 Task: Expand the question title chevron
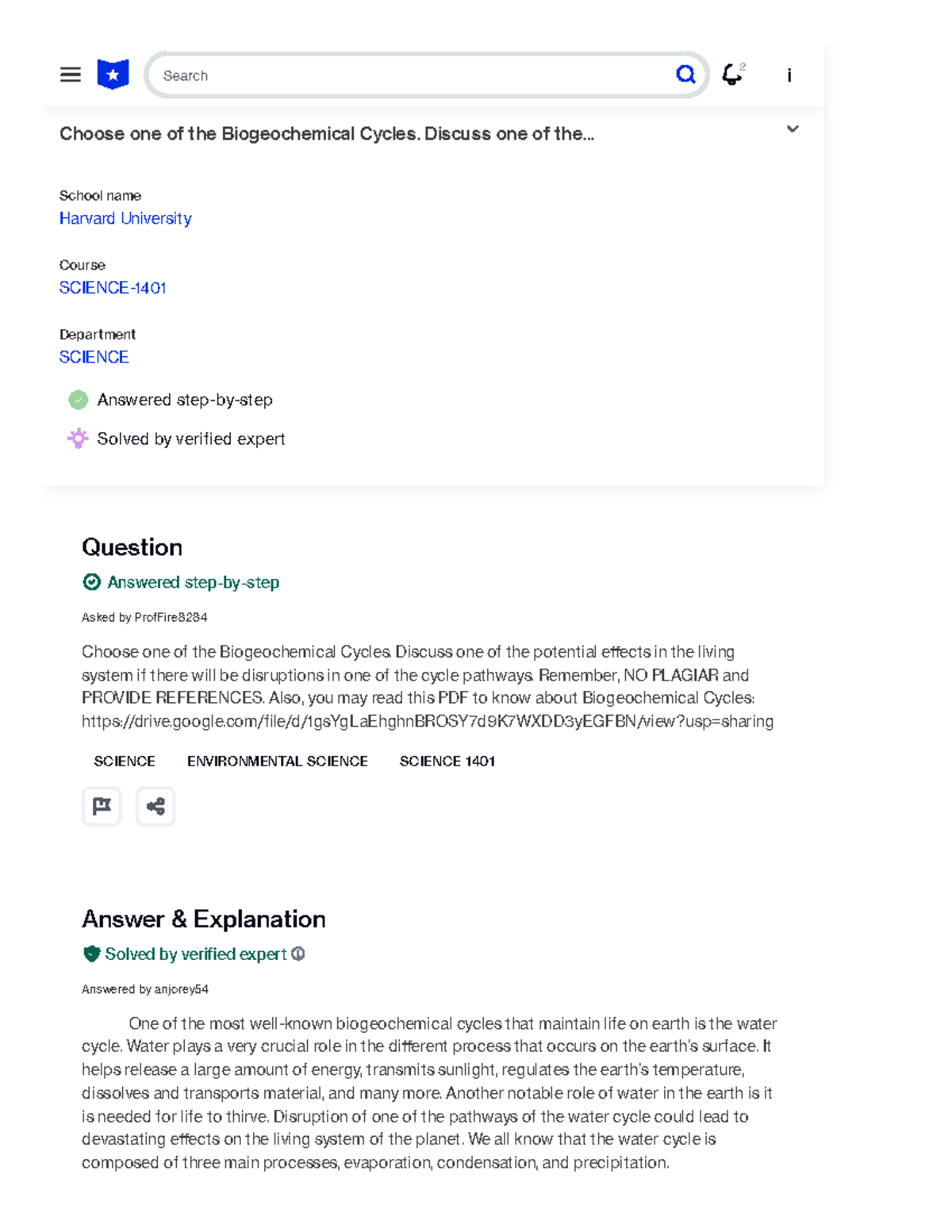tap(793, 129)
